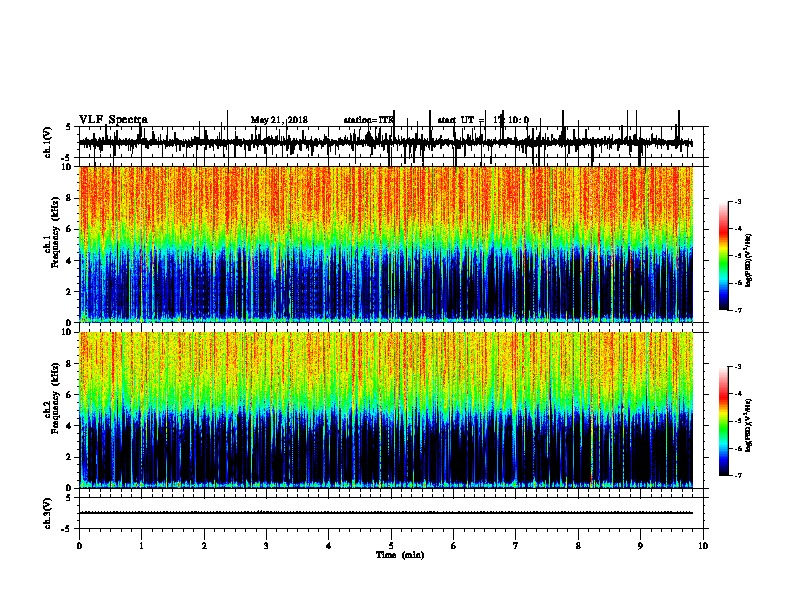Click the "Time (min)" axis title
Screen dimensions: 792x612
point(400,555)
